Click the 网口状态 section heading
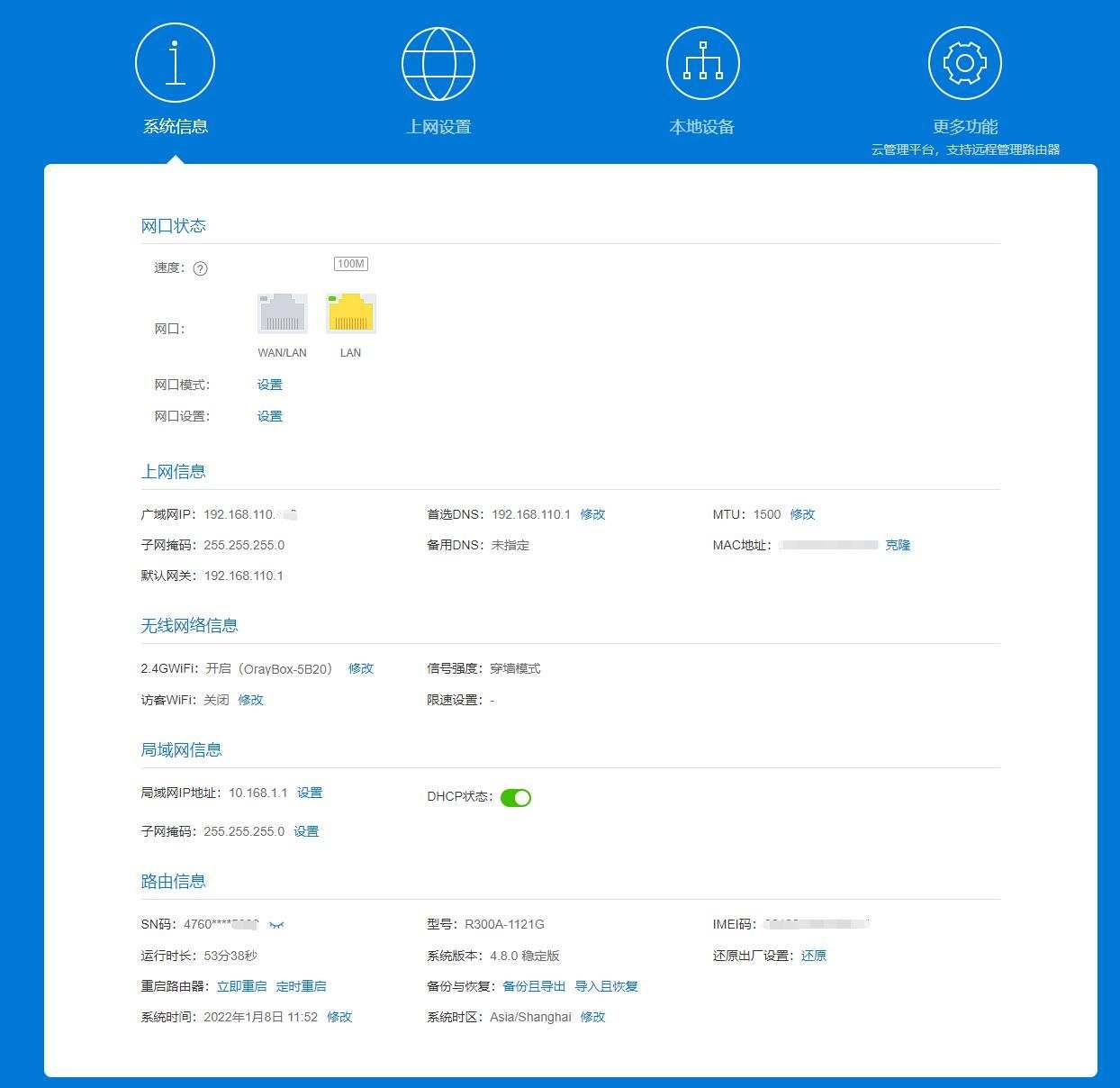This screenshot has height=1088, width=1120. [x=173, y=226]
